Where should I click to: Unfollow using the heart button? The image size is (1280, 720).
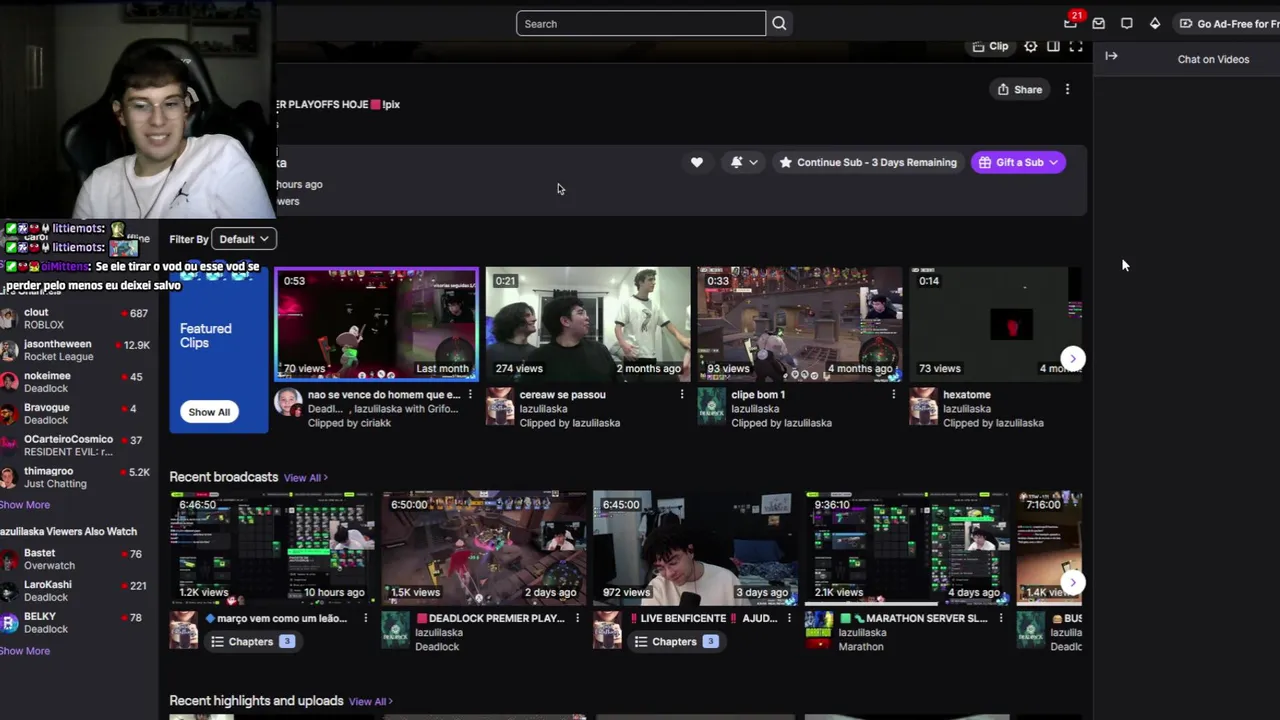697,162
